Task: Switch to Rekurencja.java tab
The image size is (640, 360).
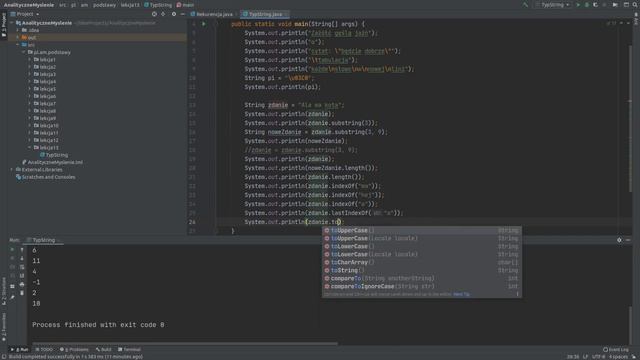Action: tap(212, 14)
